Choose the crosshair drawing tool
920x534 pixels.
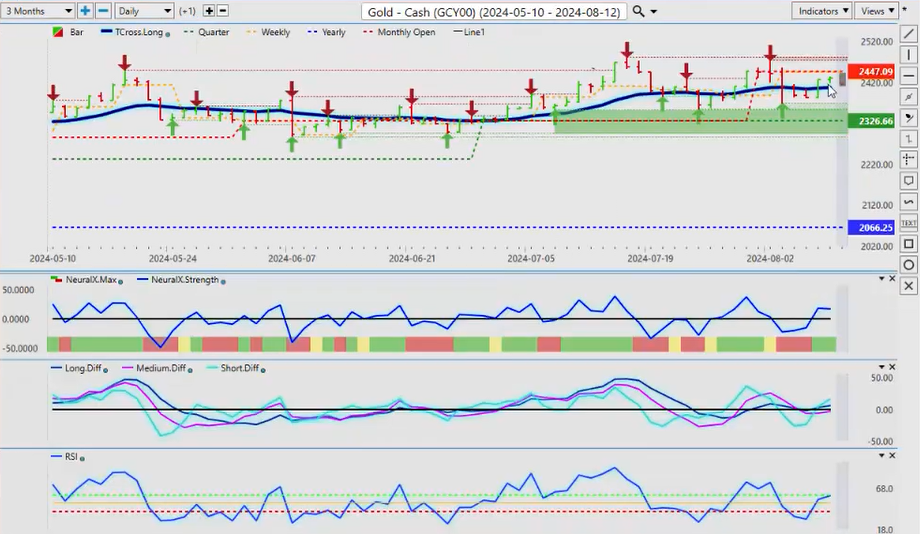coord(908,159)
